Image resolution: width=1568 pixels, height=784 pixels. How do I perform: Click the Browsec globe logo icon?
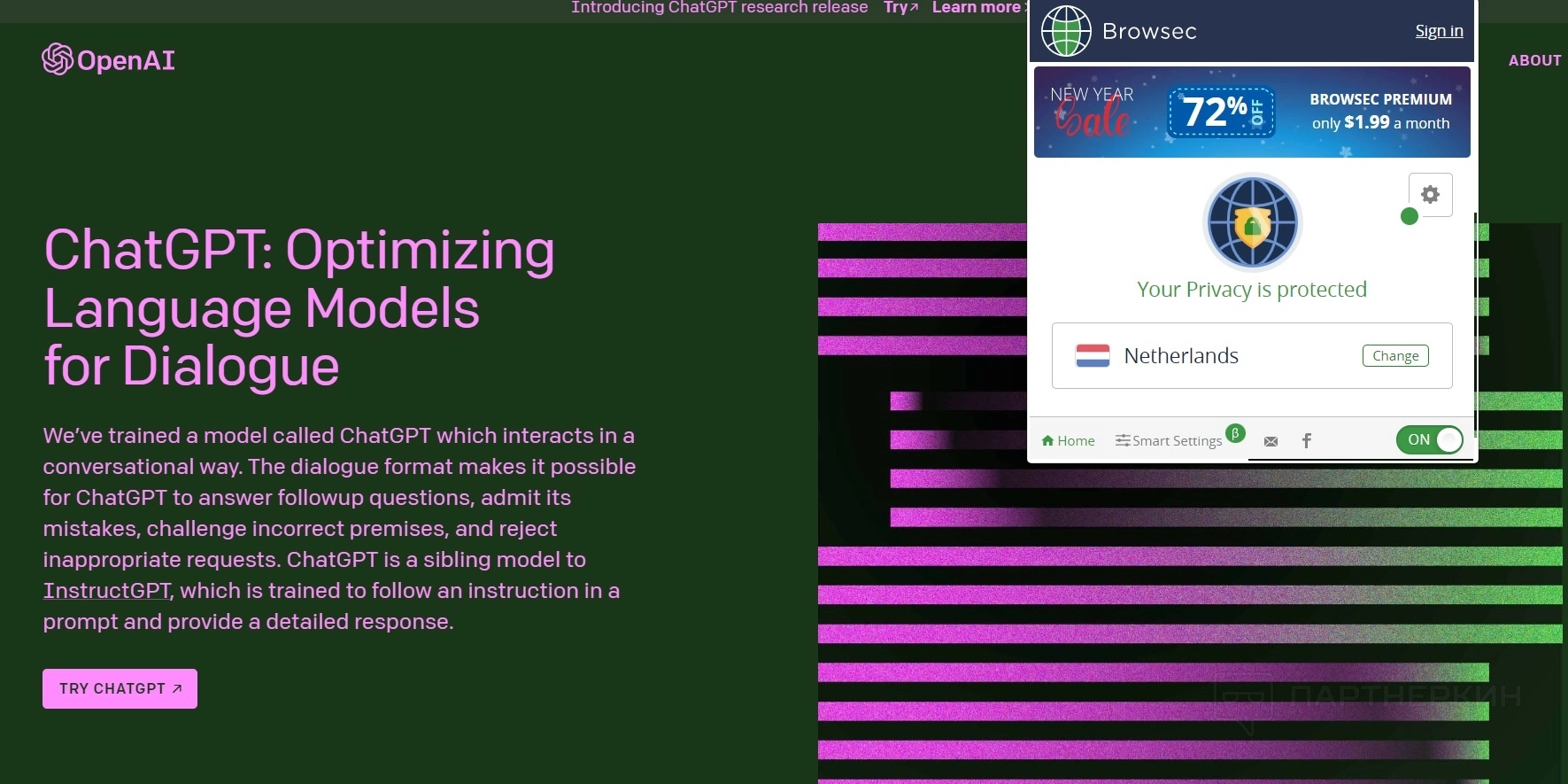point(1066,31)
